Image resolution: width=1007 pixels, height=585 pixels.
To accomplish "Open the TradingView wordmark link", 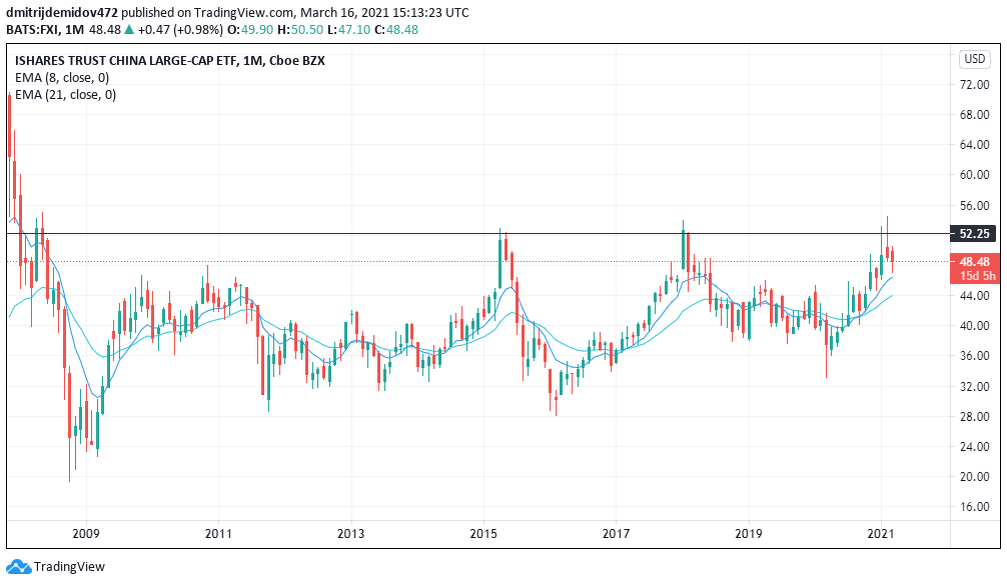I will click(69, 566).
